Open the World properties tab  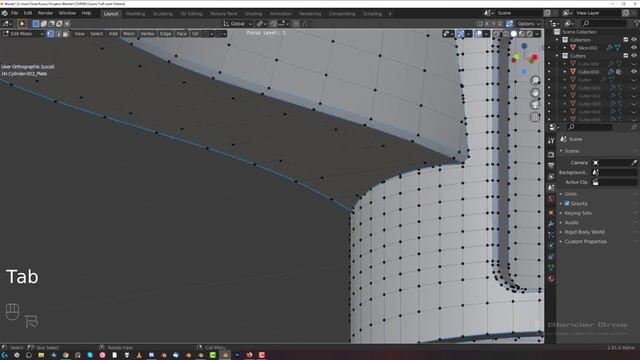pyautogui.click(x=551, y=199)
